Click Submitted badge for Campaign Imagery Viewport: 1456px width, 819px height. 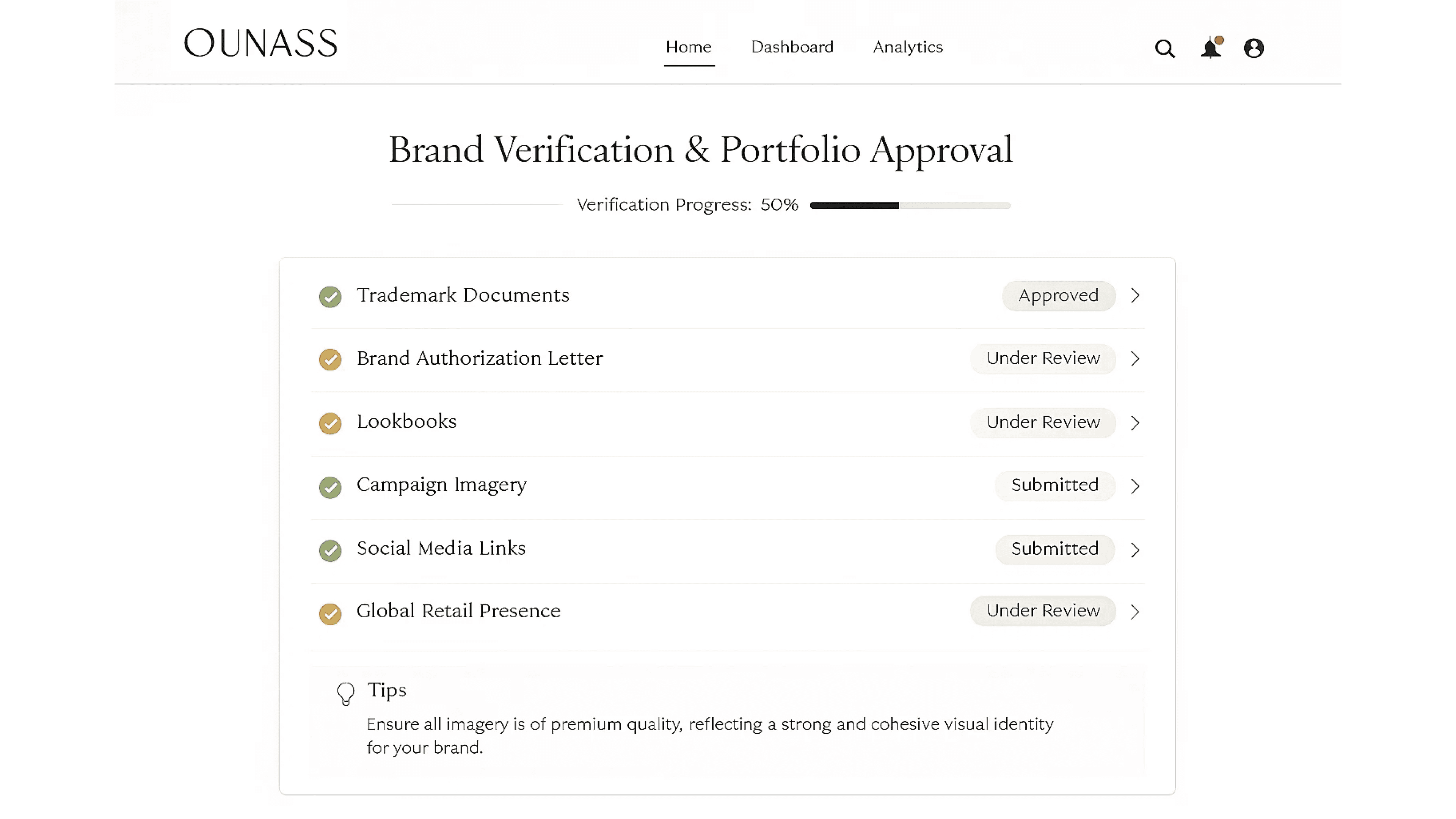tap(1055, 485)
